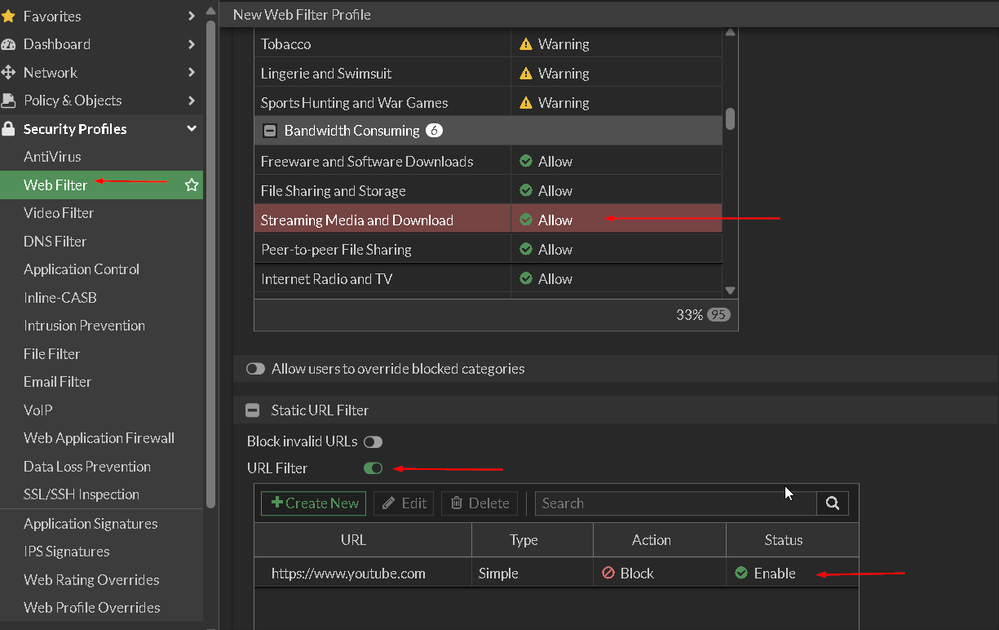The image size is (999, 630).
Task: Click the minus icon beside Static URL Filter
Action: pos(253,410)
